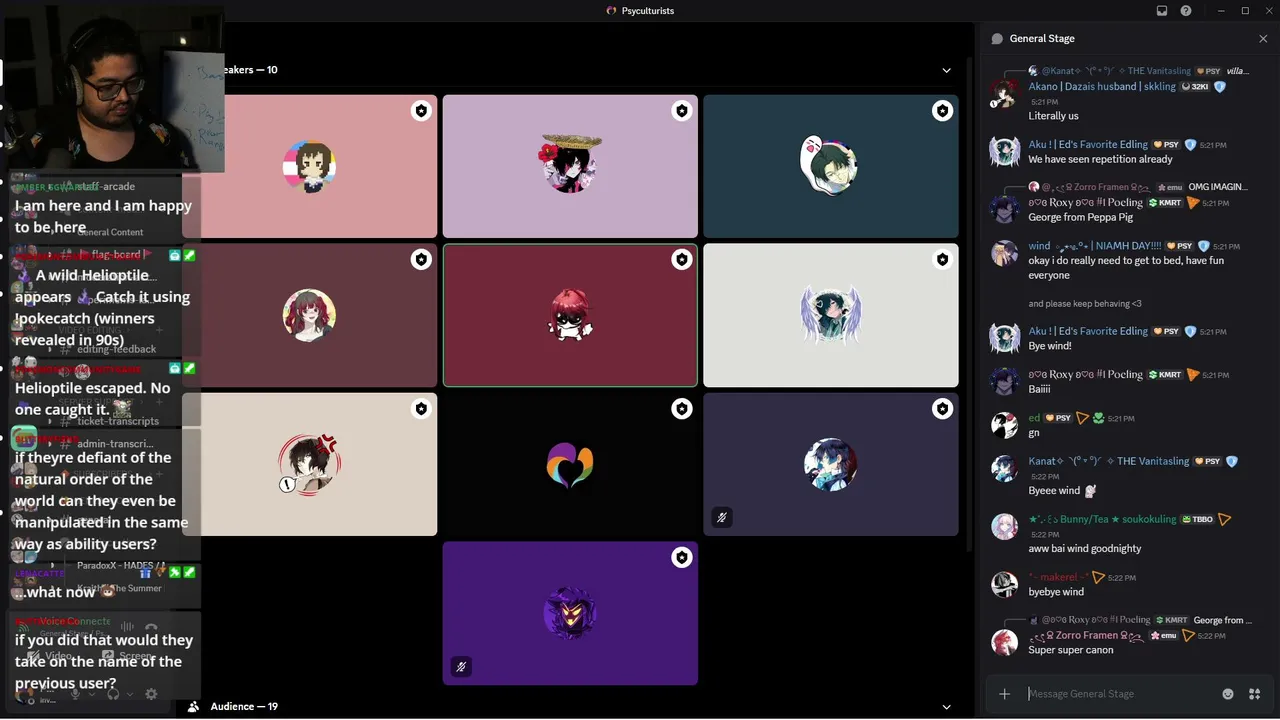
Task: Select the blue-haired avatar on slate tile
Action: coord(830,464)
